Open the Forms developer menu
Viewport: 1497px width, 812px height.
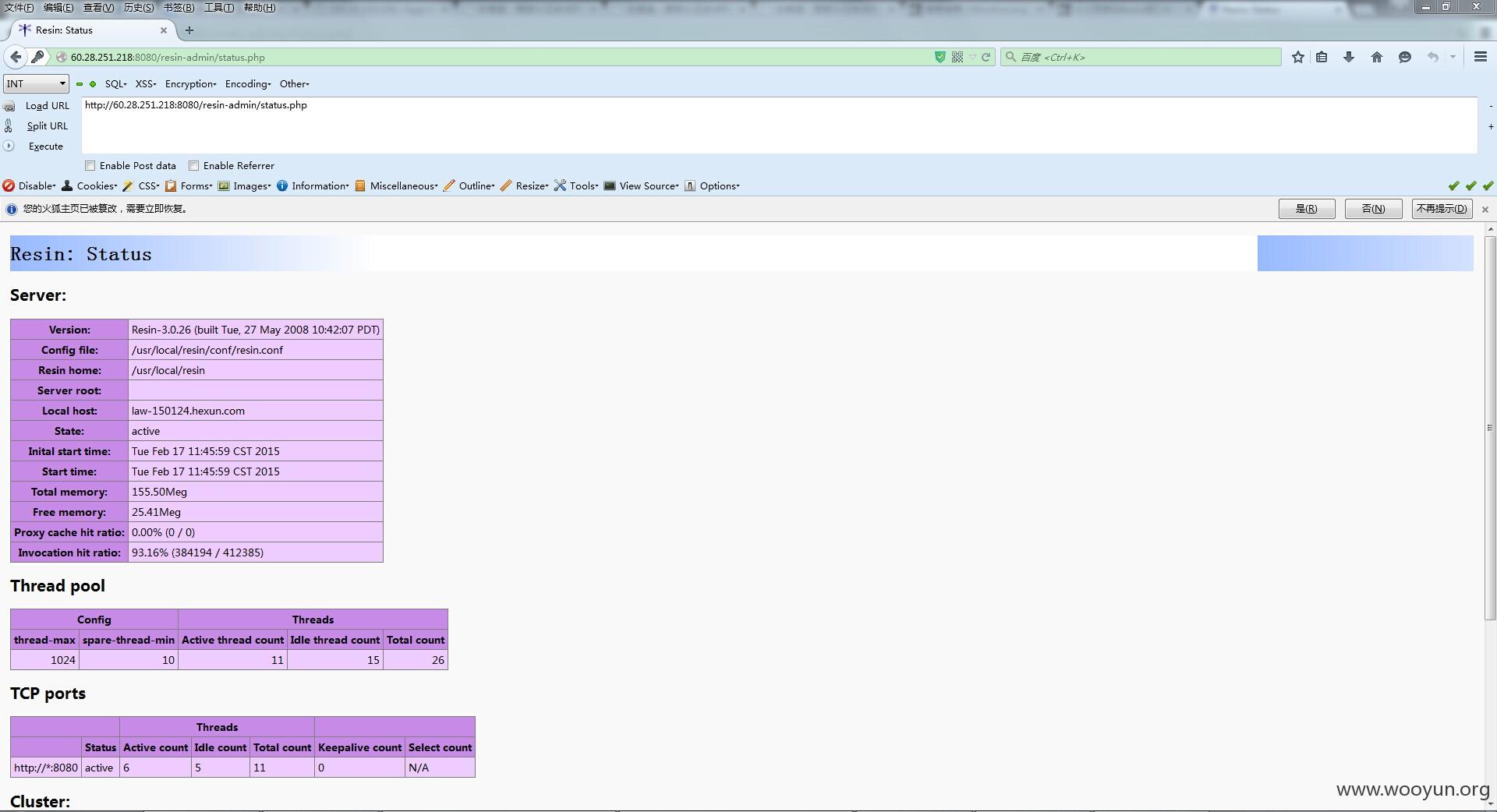point(189,185)
